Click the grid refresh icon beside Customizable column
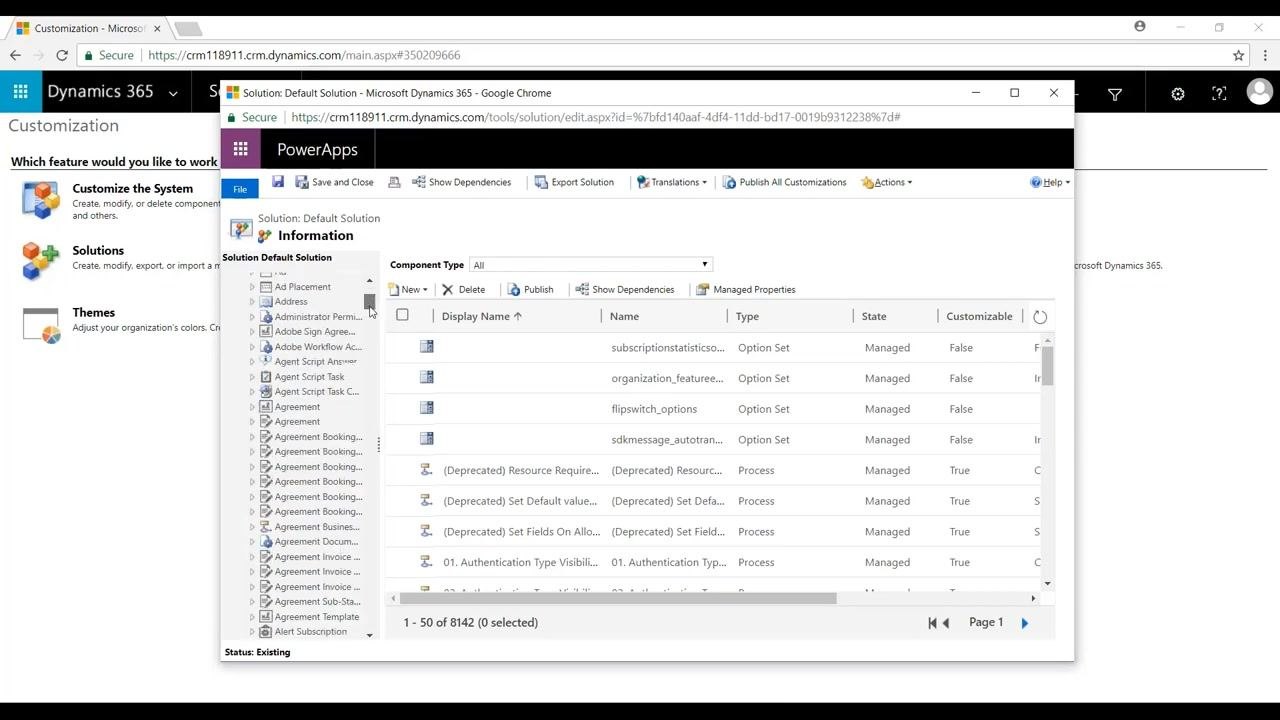The width and height of the screenshot is (1280, 720). point(1040,317)
